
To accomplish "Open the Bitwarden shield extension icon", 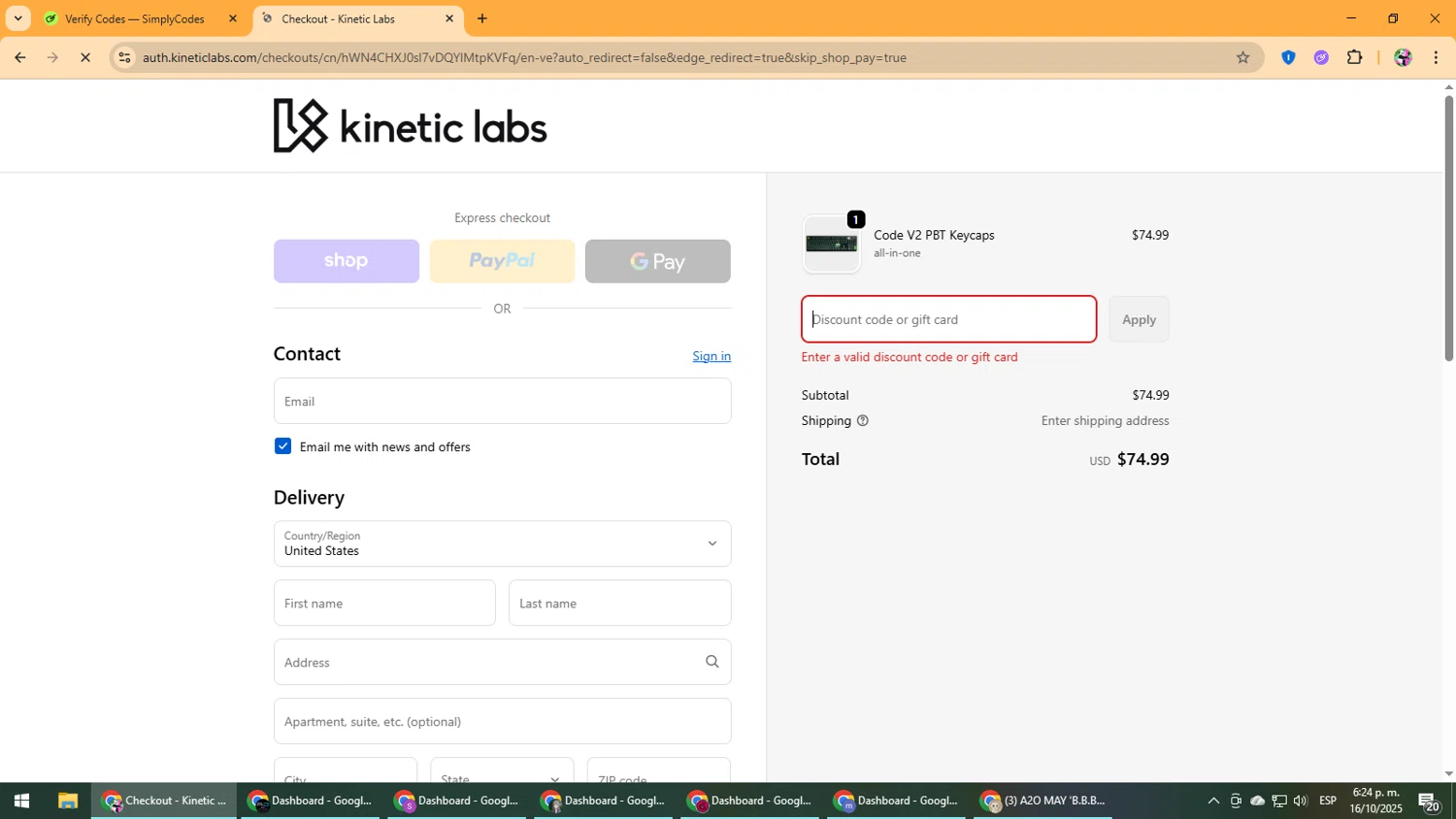I will (x=1288, y=57).
